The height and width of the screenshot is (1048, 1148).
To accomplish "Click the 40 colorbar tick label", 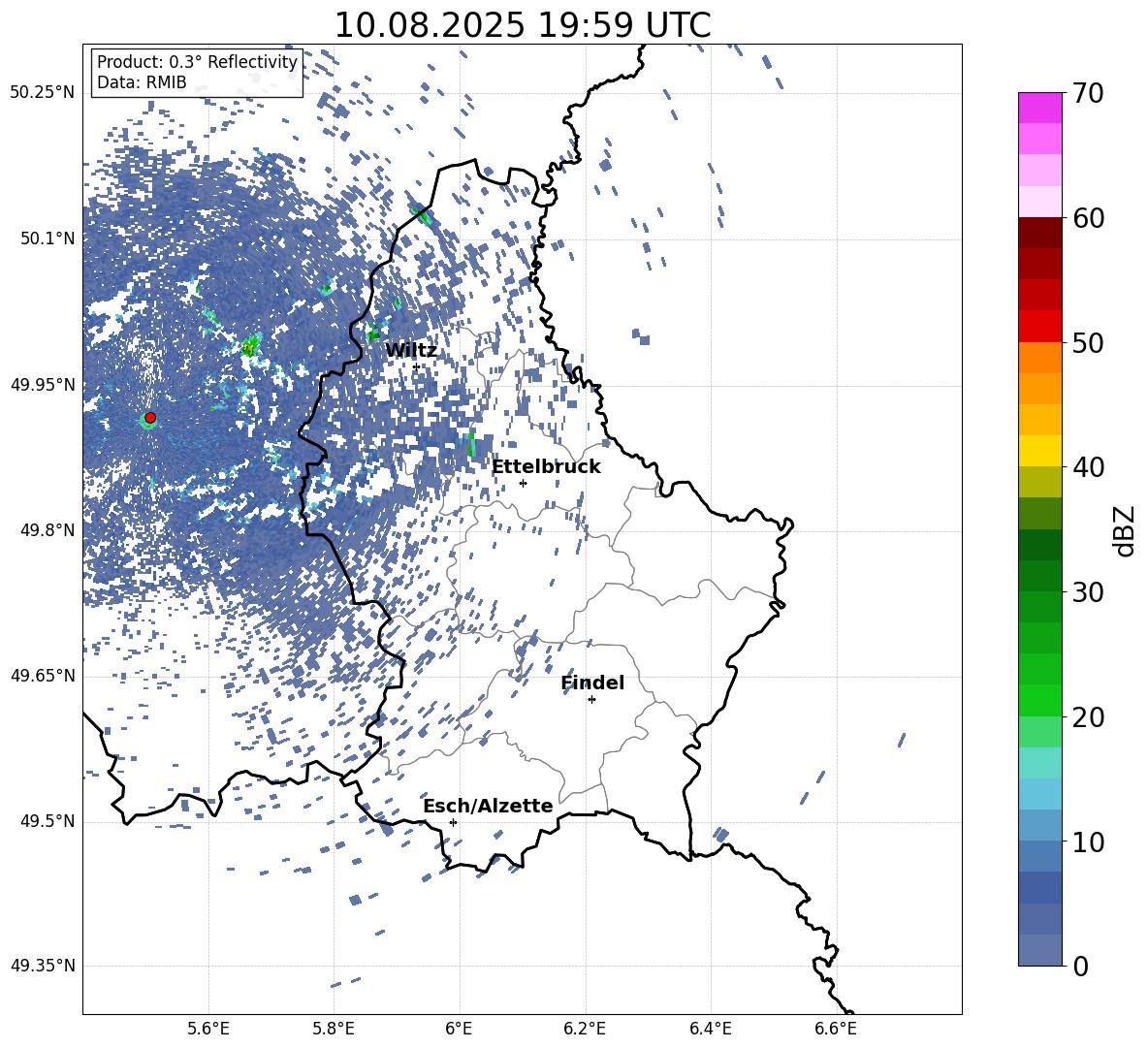I will pyautogui.click(x=1088, y=467).
